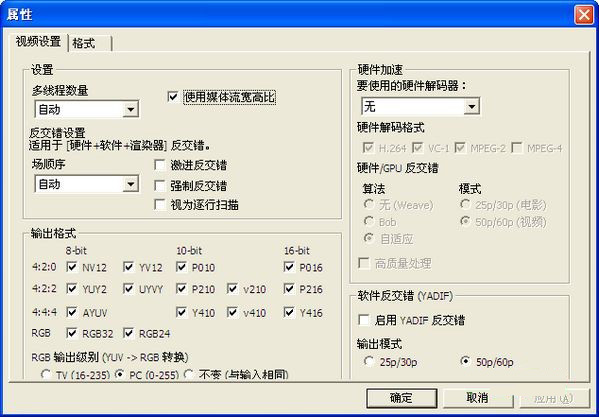Click the MPEG-2 hardware decoding checkbox
Screen dimensions: 599x417
point(460,148)
